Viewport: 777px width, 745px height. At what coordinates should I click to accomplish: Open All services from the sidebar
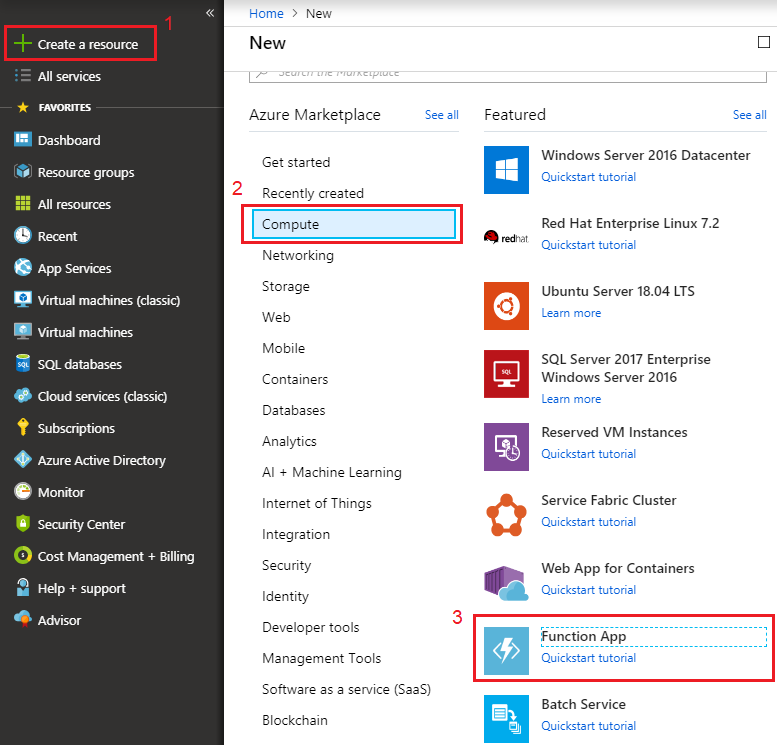point(69,76)
